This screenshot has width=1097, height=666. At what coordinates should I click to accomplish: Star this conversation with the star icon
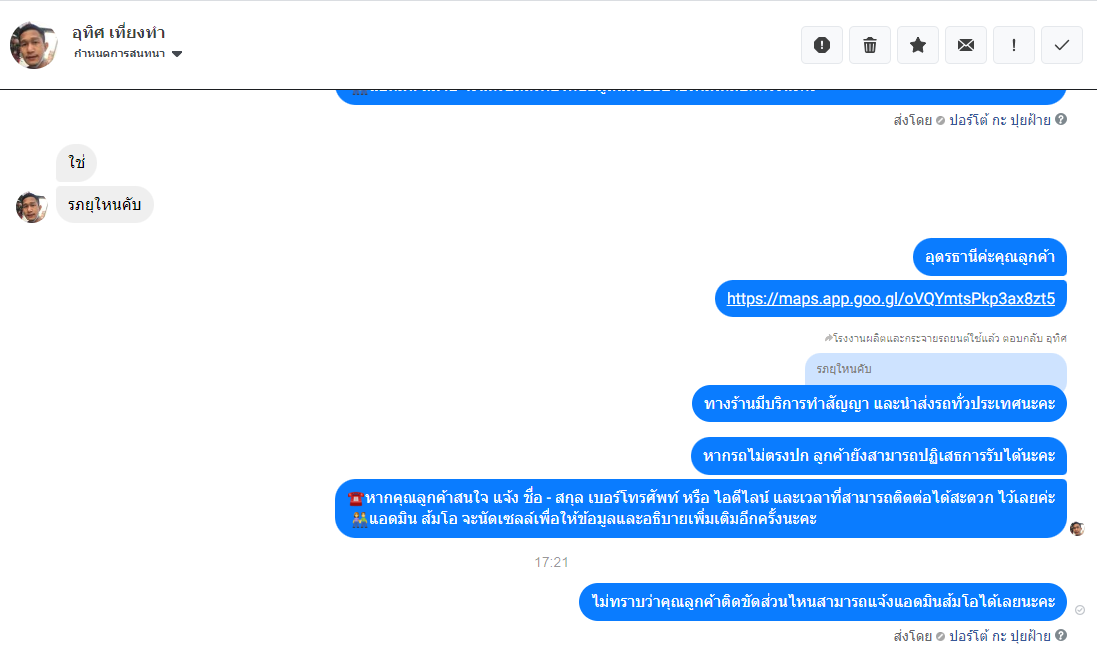tap(918, 45)
